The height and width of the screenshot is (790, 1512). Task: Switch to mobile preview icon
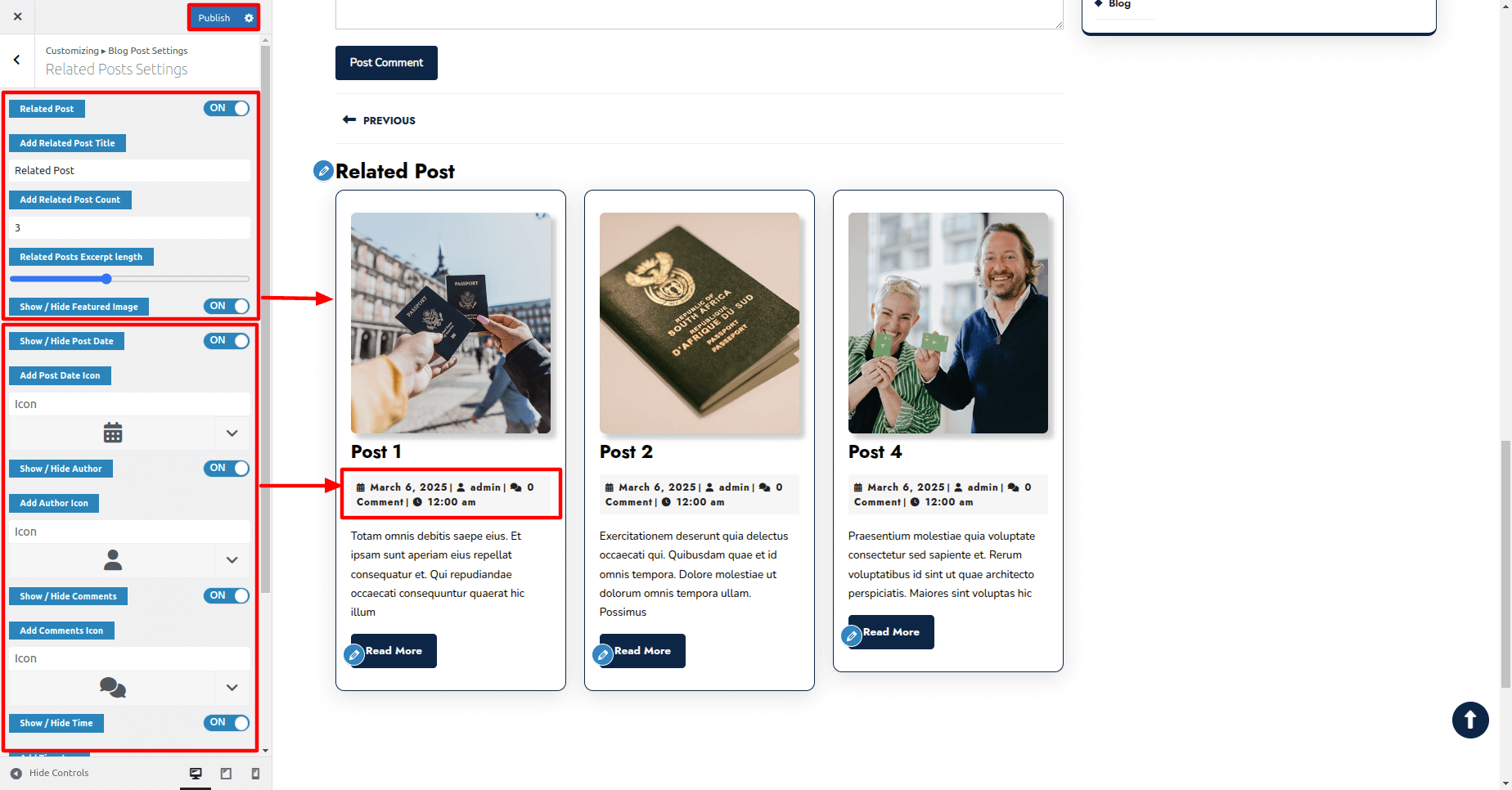(255, 774)
